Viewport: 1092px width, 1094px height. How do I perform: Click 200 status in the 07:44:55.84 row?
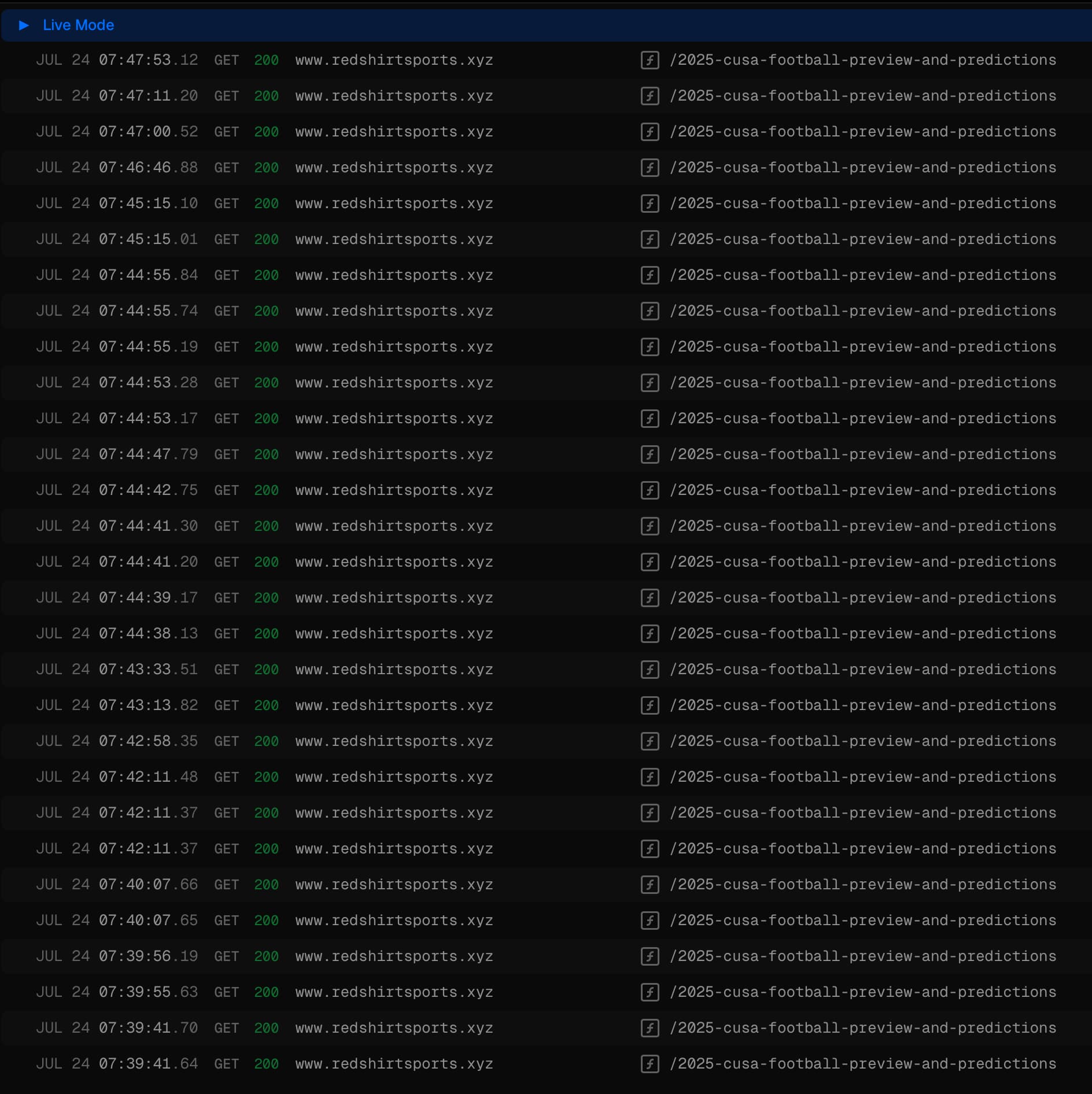pos(266,275)
